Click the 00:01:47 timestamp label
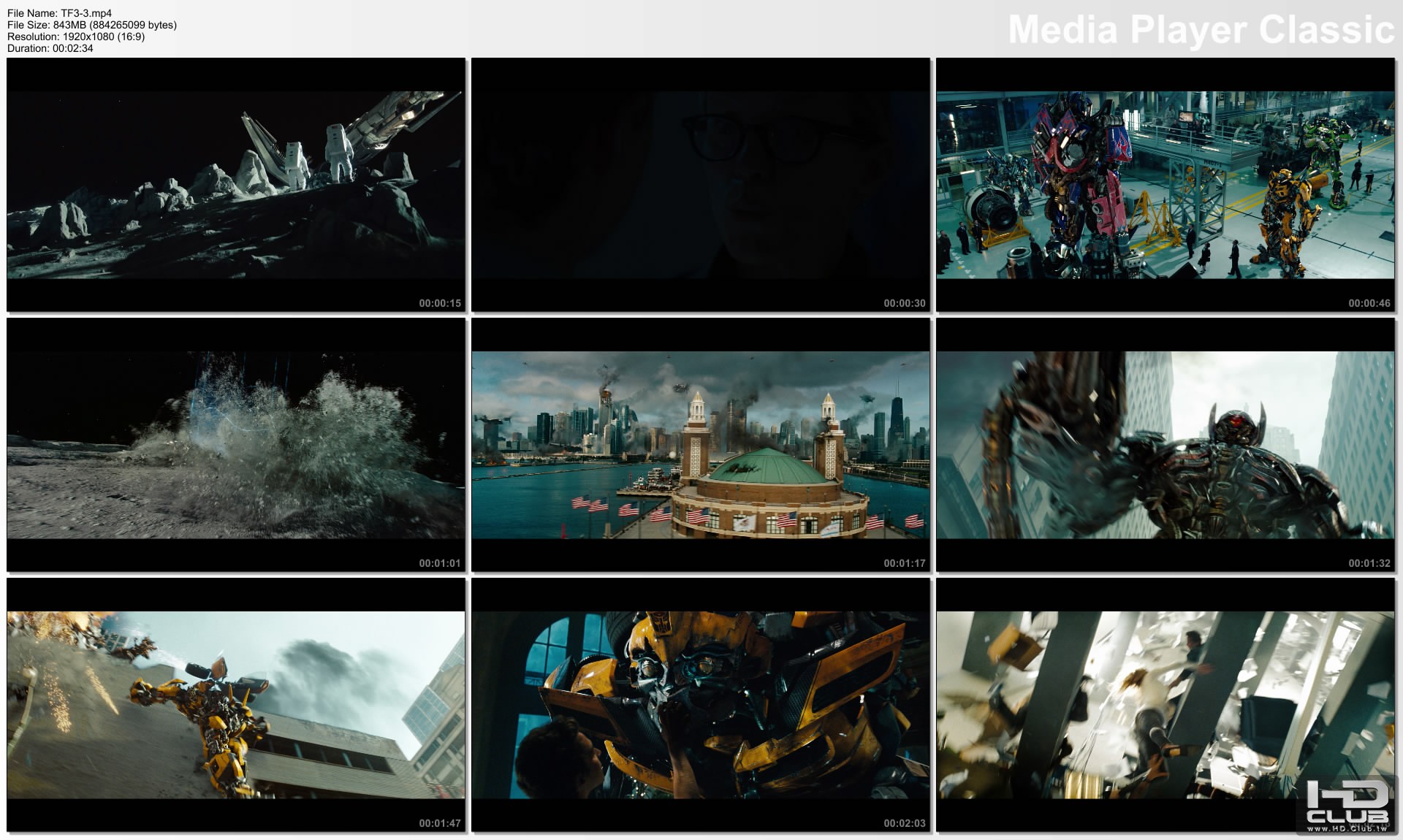The width and height of the screenshot is (1403, 840). [x=440, y=823]
